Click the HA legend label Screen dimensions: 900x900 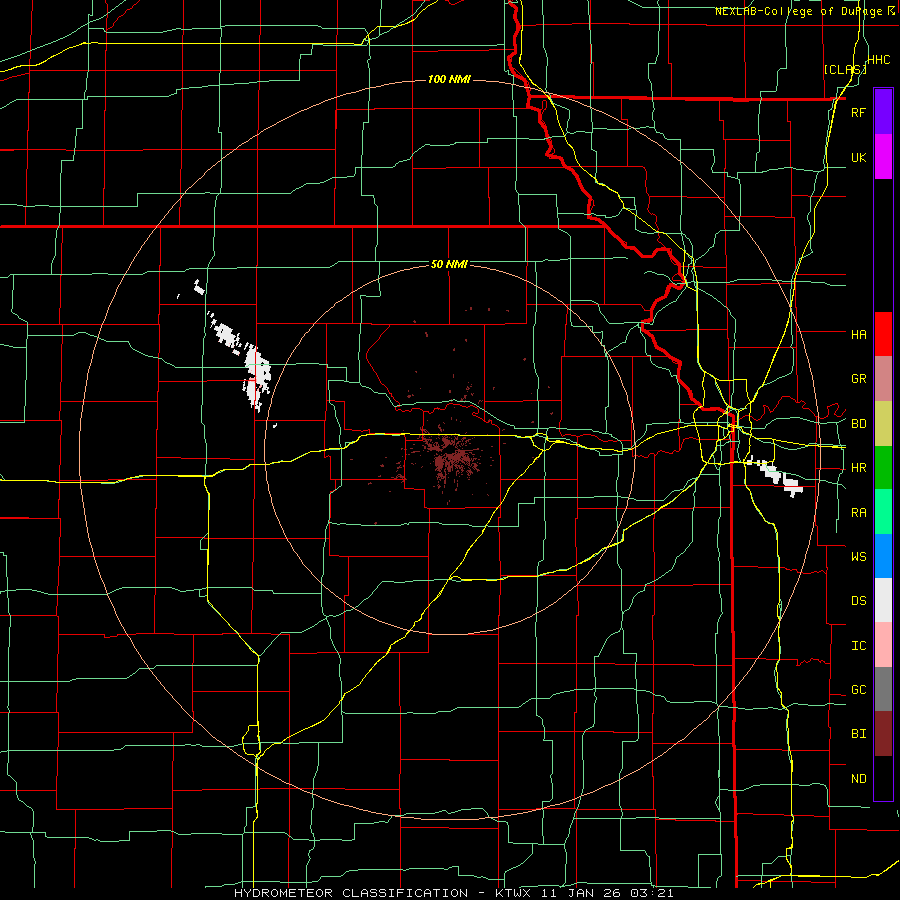point(858,334)
